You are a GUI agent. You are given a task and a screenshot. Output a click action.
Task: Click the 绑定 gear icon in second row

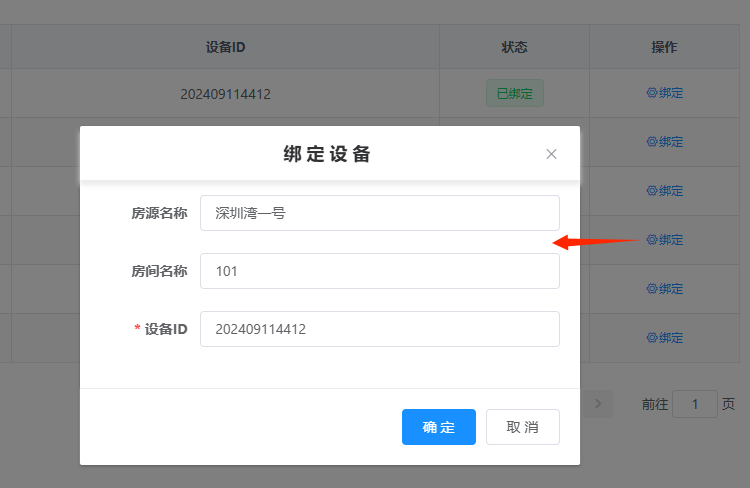point(652,142)
